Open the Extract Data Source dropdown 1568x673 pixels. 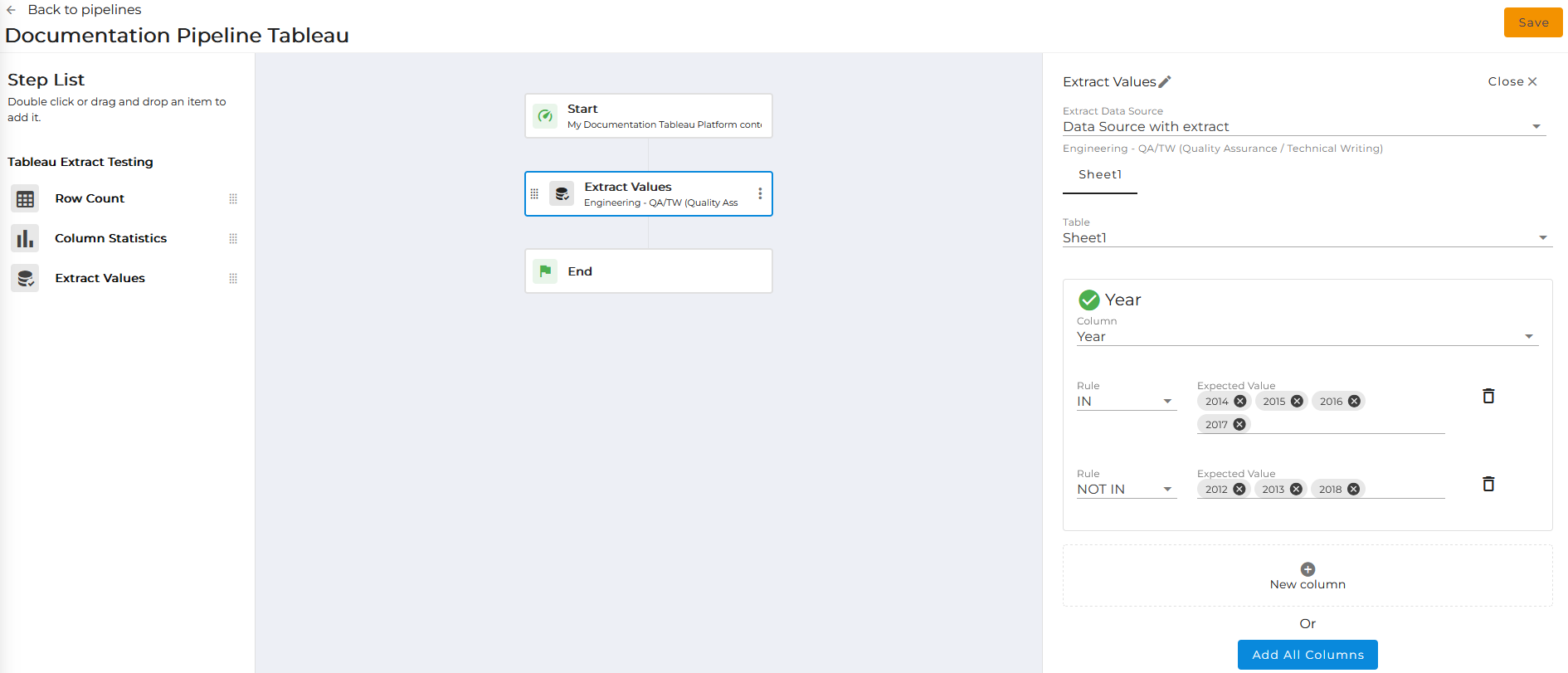tap(1304, 127)
